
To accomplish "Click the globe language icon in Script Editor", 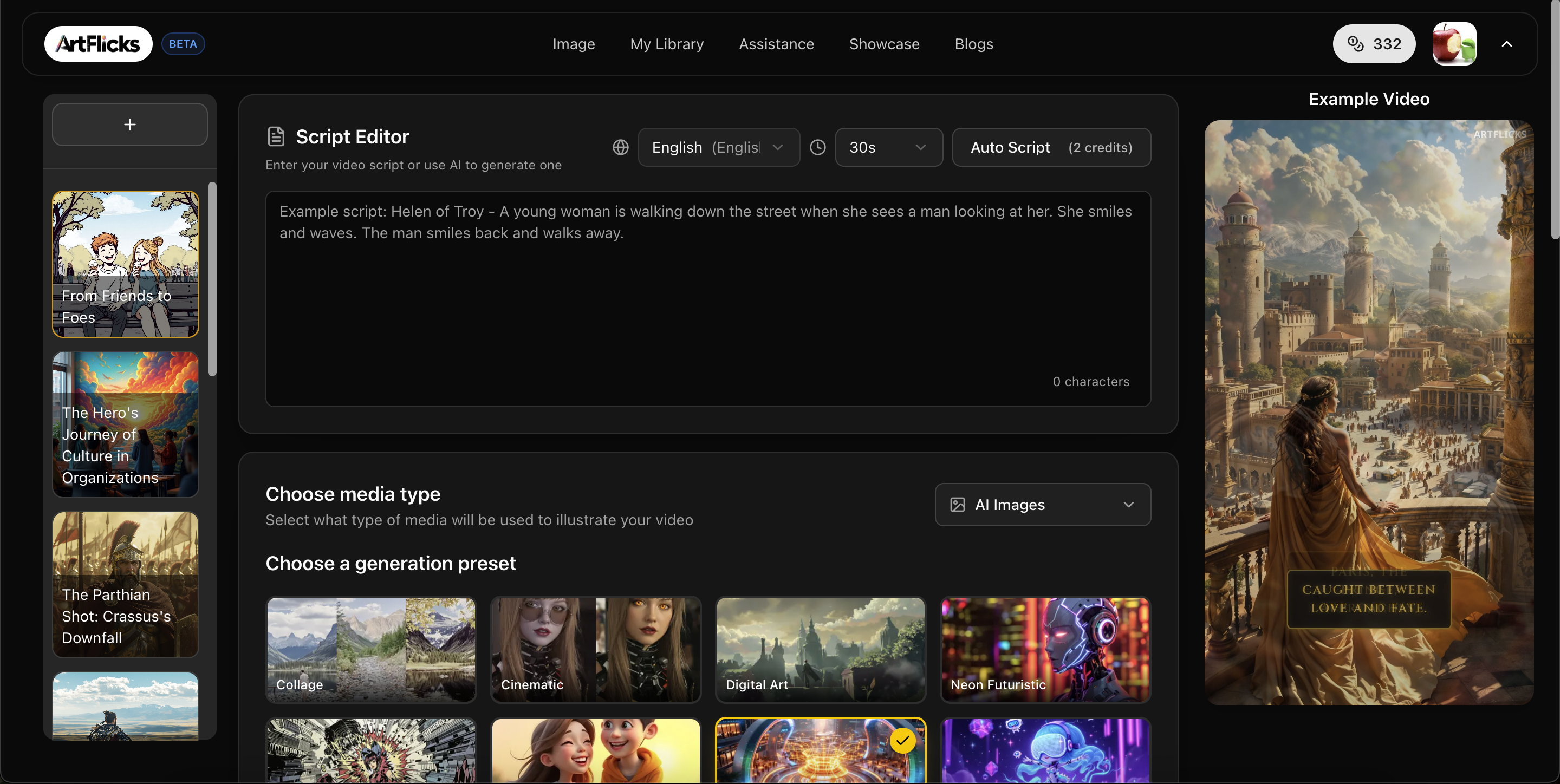I will click(621, 147).
